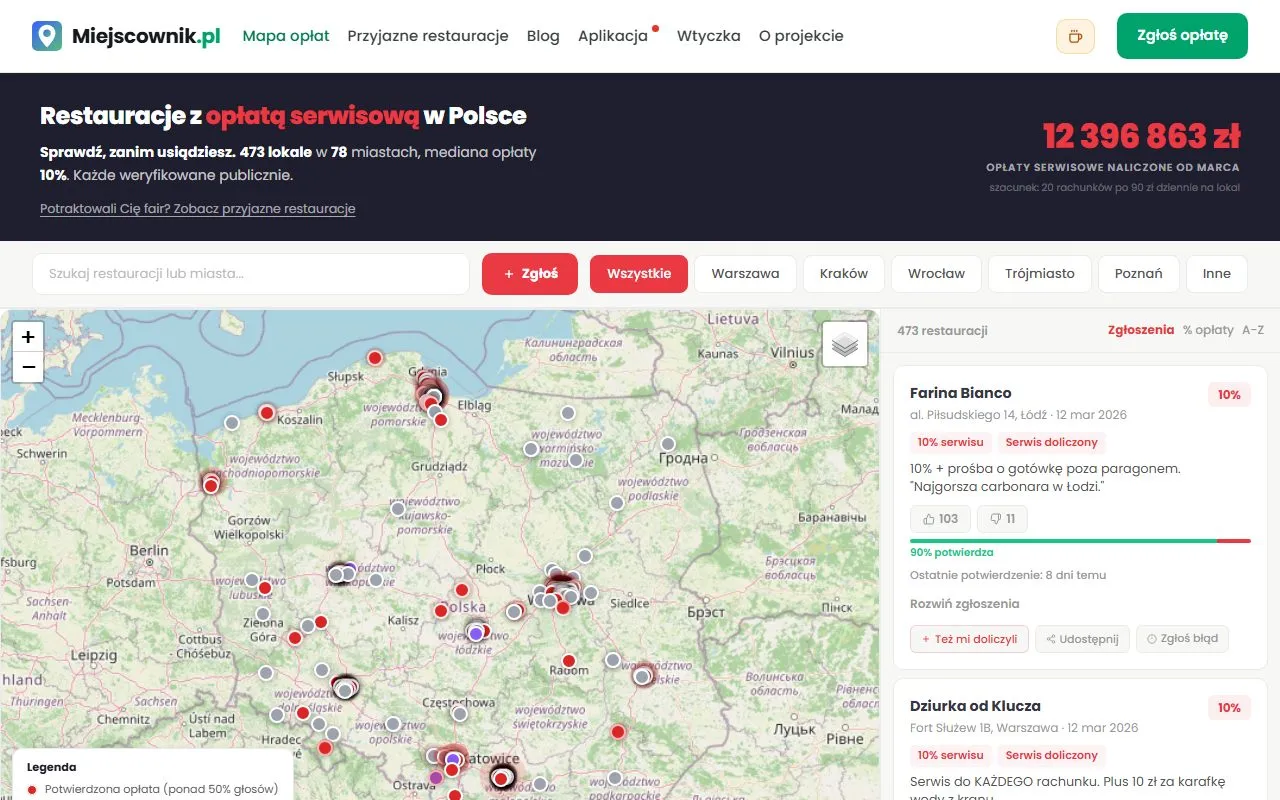Screen dimensions: 1280x800
Task: Open the coffee cup donate icon
Action: click(x=1075, y=36)
